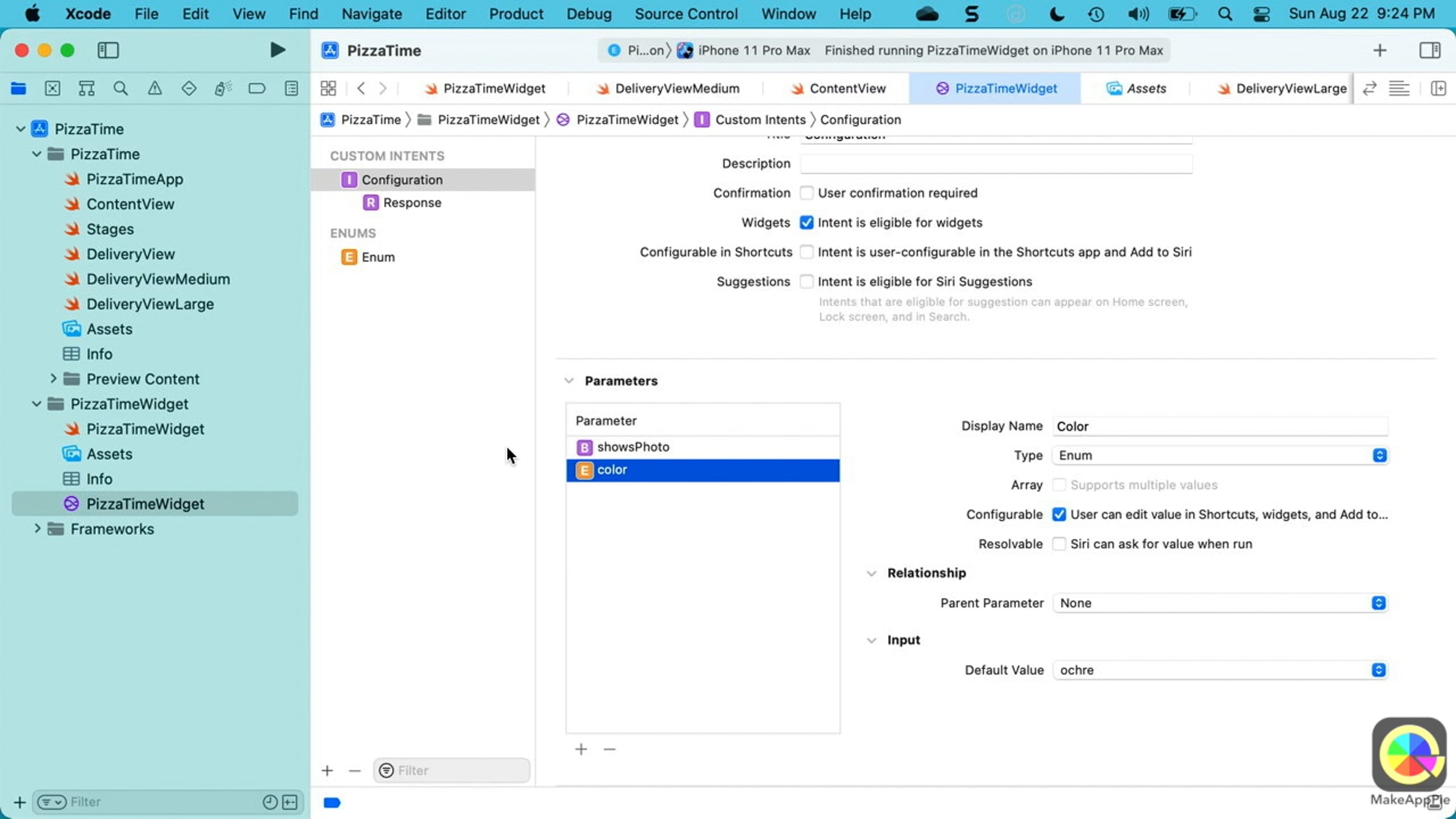
Task: Remove selected intent with minus button
Action: (x=355, y=770)
